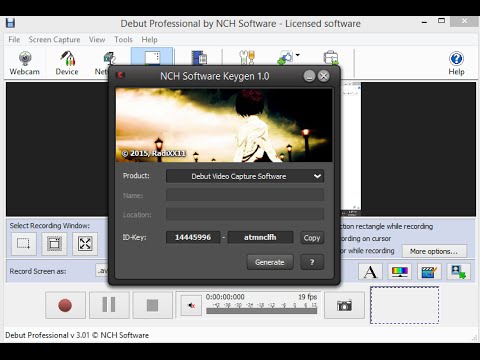
Task: Click the 19 fps text
Action: (x=307, y=297)
